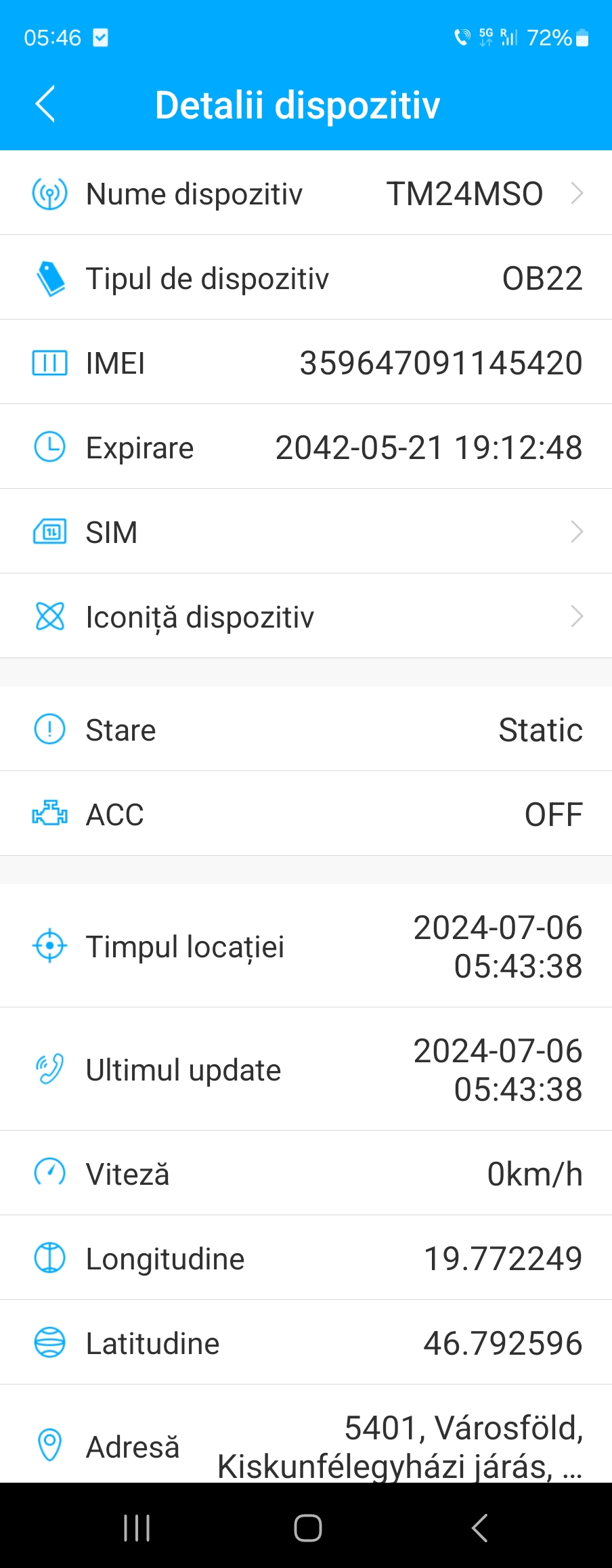Tap the IMEI barcode icon
The image size is (612, 1568).
[49, 363]
